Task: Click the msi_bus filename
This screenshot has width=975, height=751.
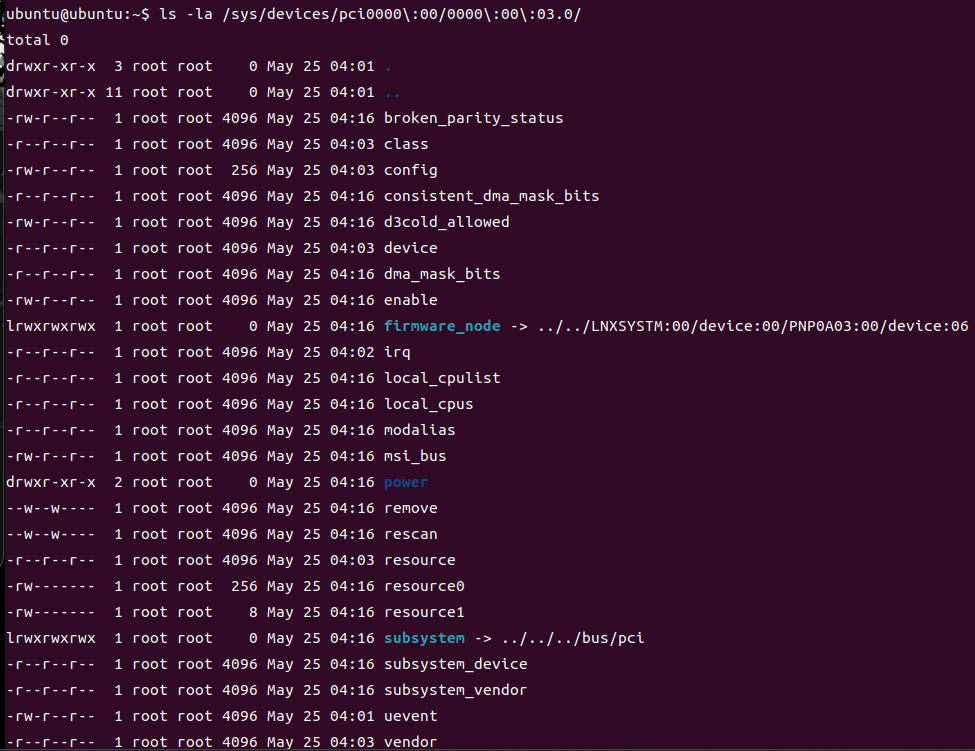Action: [x=415, y=456]
